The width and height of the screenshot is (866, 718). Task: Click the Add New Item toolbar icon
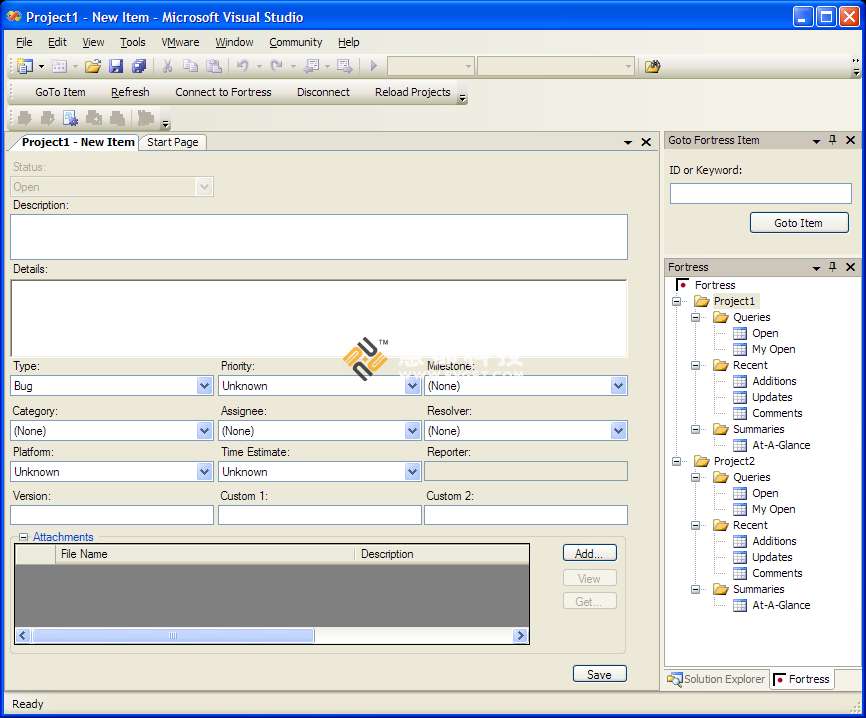pyautogui.click(x=59, y=66)
